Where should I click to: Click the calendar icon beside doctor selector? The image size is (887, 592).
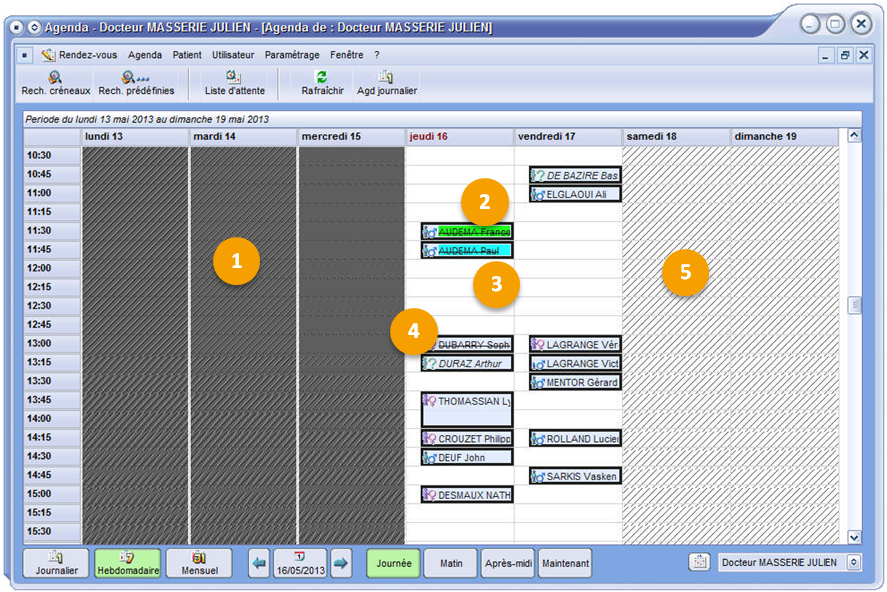[700, 562]
